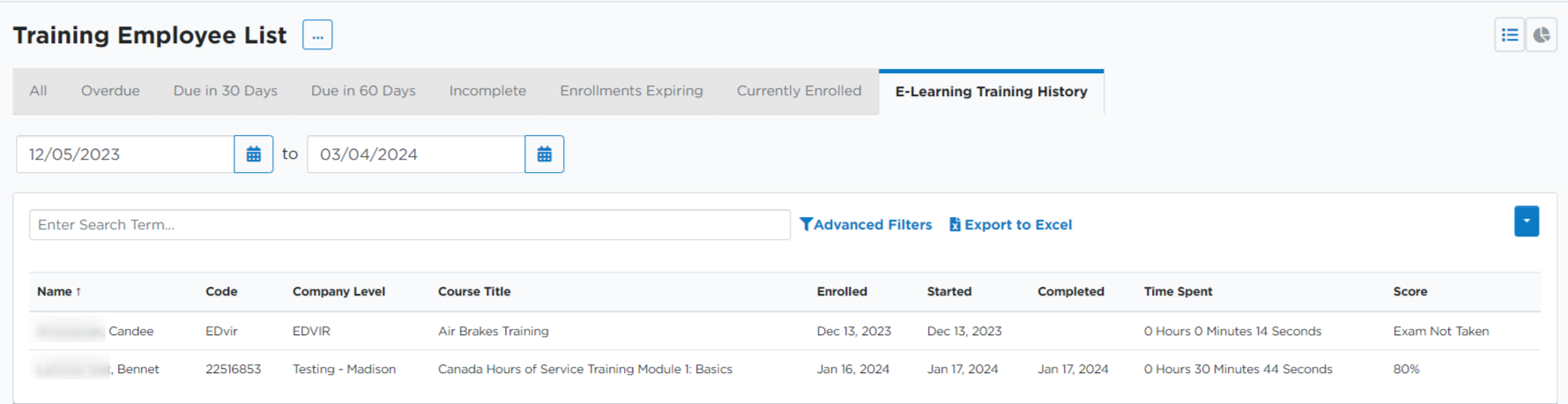
Task: Open the start date calendar picker
Action: pyautogui.click(x=253, y=154)
